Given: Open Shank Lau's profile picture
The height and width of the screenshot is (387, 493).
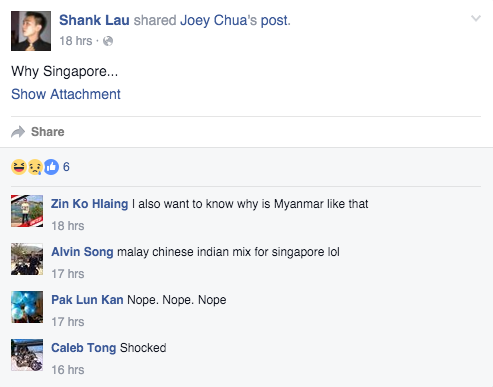Looking at the screenshot, I should coord(31,31).
